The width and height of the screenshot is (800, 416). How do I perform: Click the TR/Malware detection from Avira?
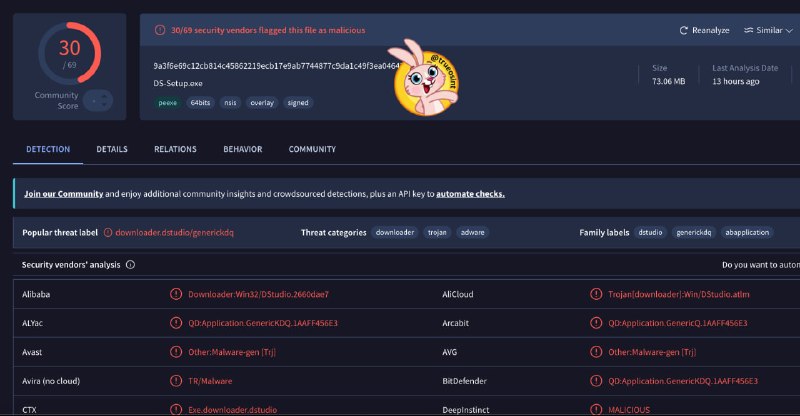(x=210, y=381)
